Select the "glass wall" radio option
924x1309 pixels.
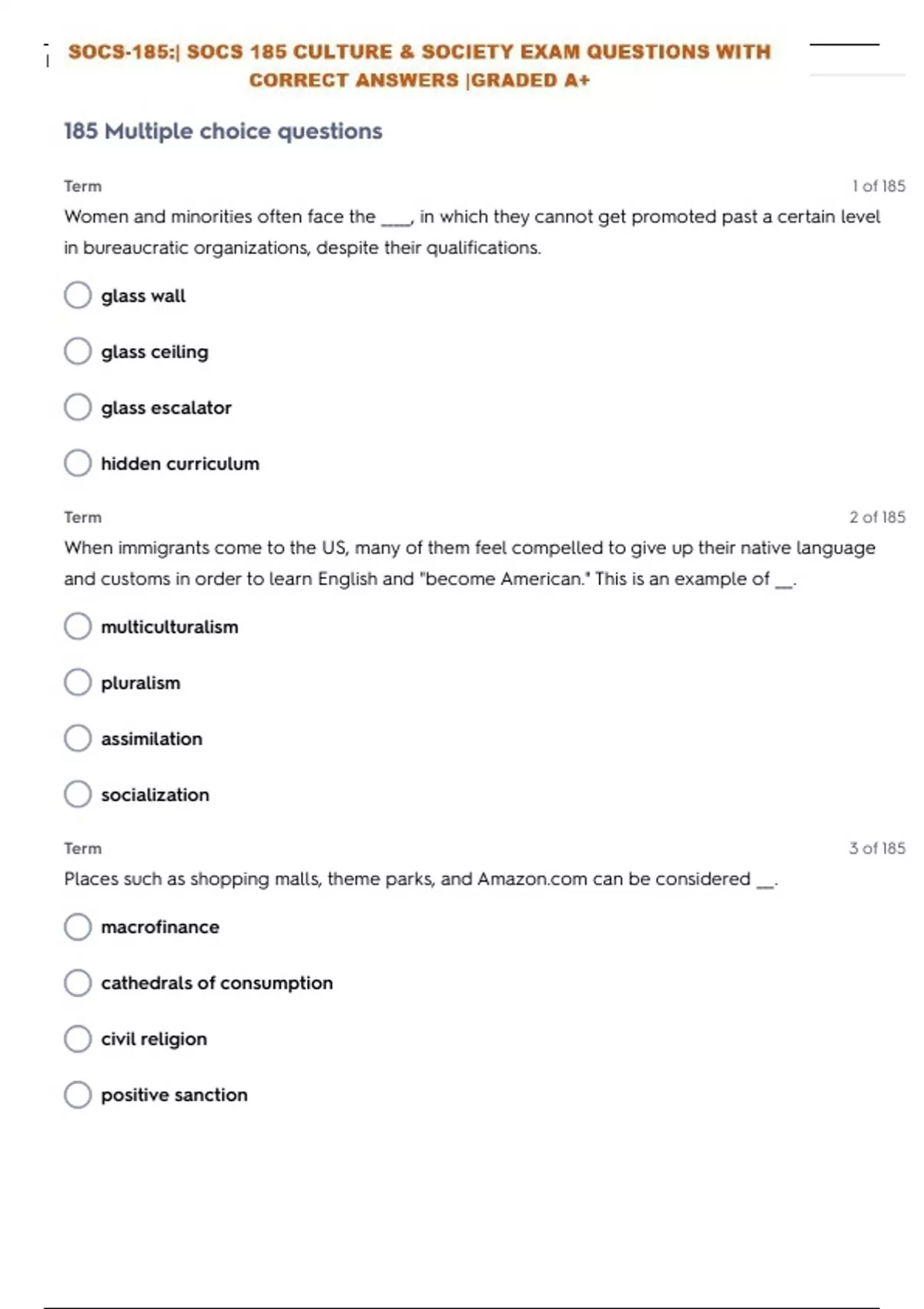pyautogui.click(x=78, y=295)
